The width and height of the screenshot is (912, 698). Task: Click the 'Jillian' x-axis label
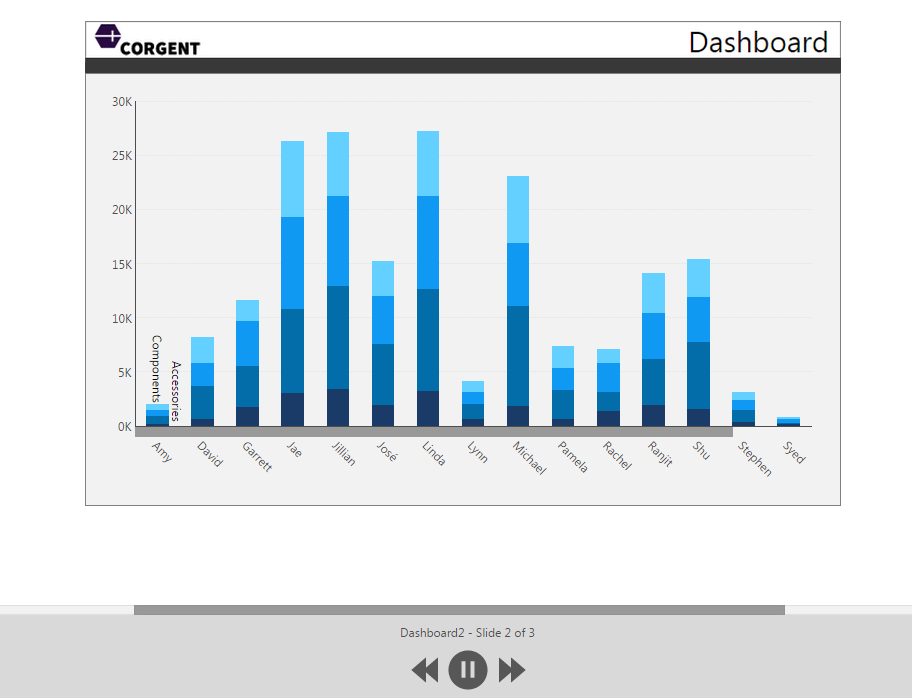[343, 454]
